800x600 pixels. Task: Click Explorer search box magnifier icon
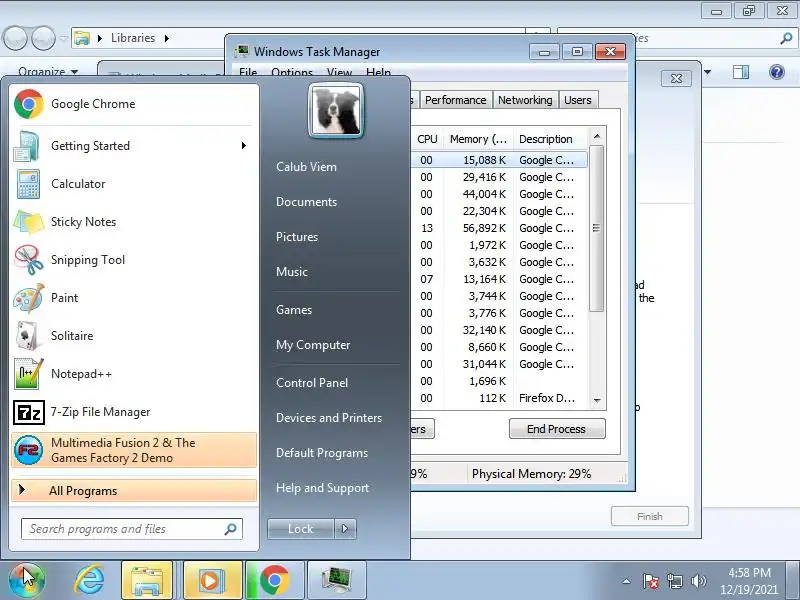[786, 38]
